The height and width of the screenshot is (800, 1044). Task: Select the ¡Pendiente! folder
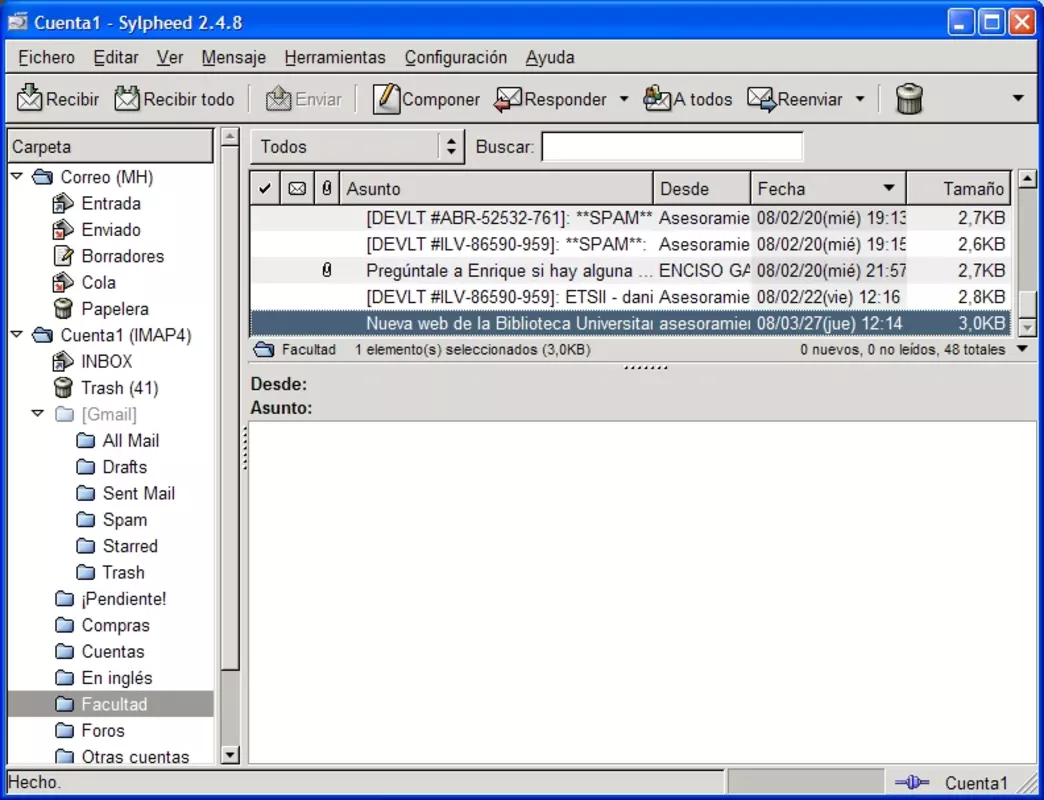pos(111,599)
